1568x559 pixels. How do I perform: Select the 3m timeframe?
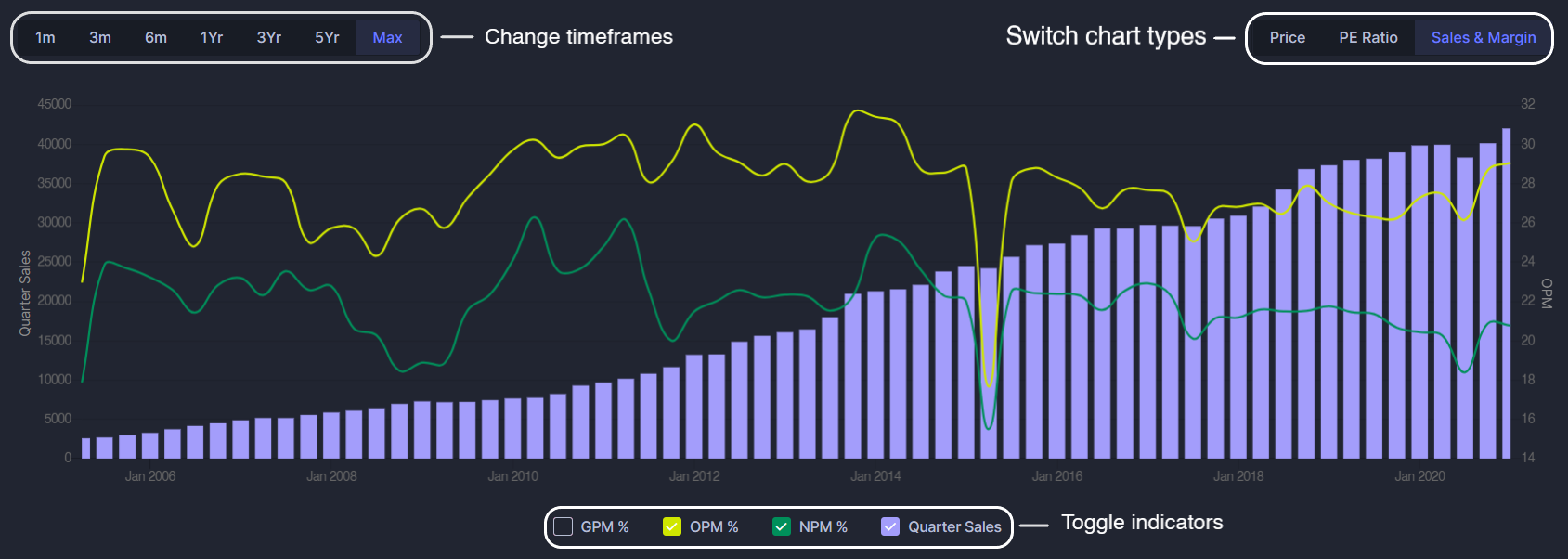pos(100,38)
